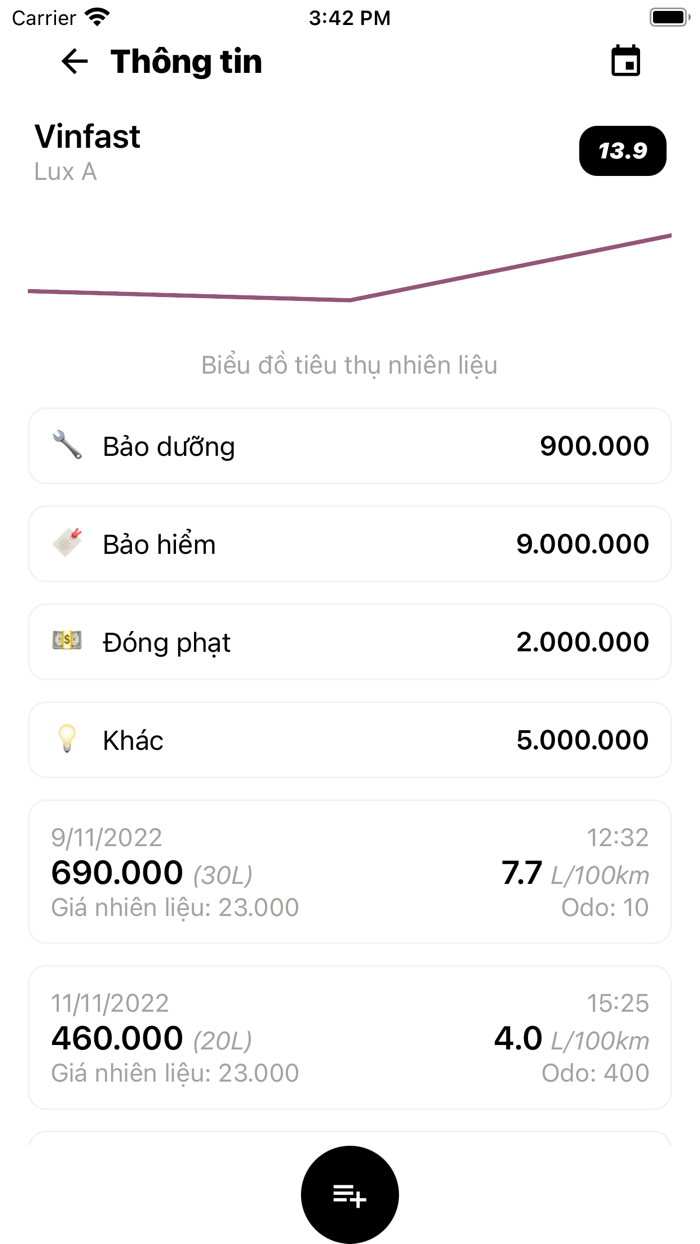Image resolution: width=700 pixels, height=1244 pixels.
Task: Open the Bảo dưỡng maintenance row
Action: pyautogui.click(x=350, y=446)
